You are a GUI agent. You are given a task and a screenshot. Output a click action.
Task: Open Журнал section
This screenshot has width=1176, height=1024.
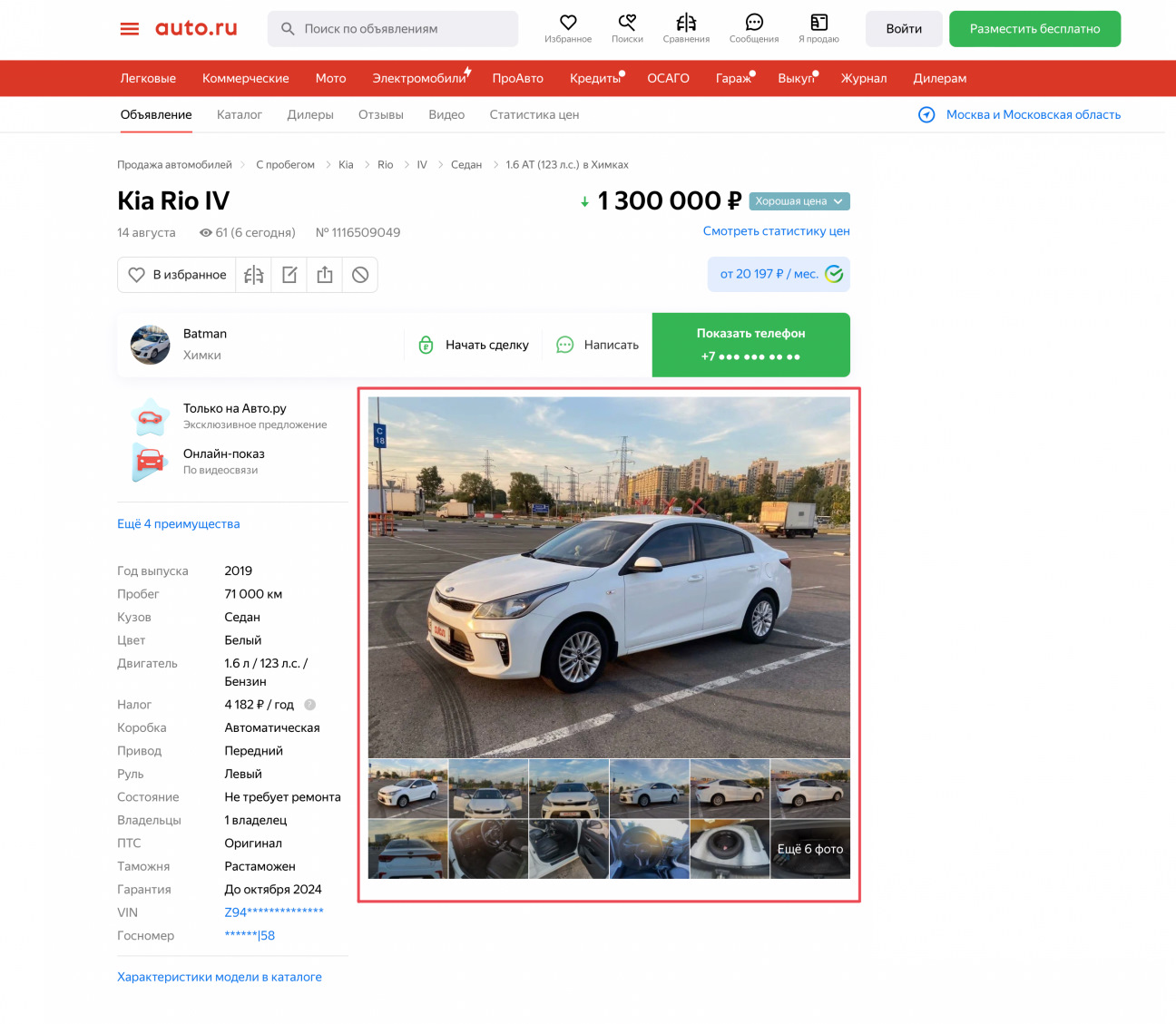tap(864, 78)
